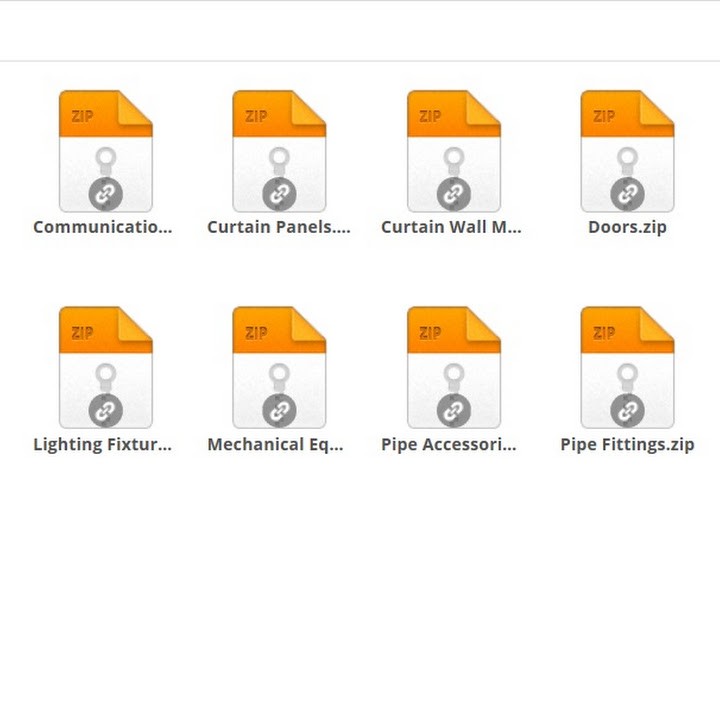
Task: Click the Pipe Fittings.zip file name
Action: coord(627,444)
